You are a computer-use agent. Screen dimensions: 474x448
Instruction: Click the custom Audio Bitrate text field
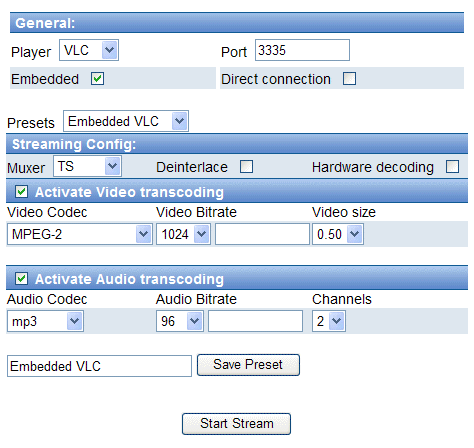[255, 321]
